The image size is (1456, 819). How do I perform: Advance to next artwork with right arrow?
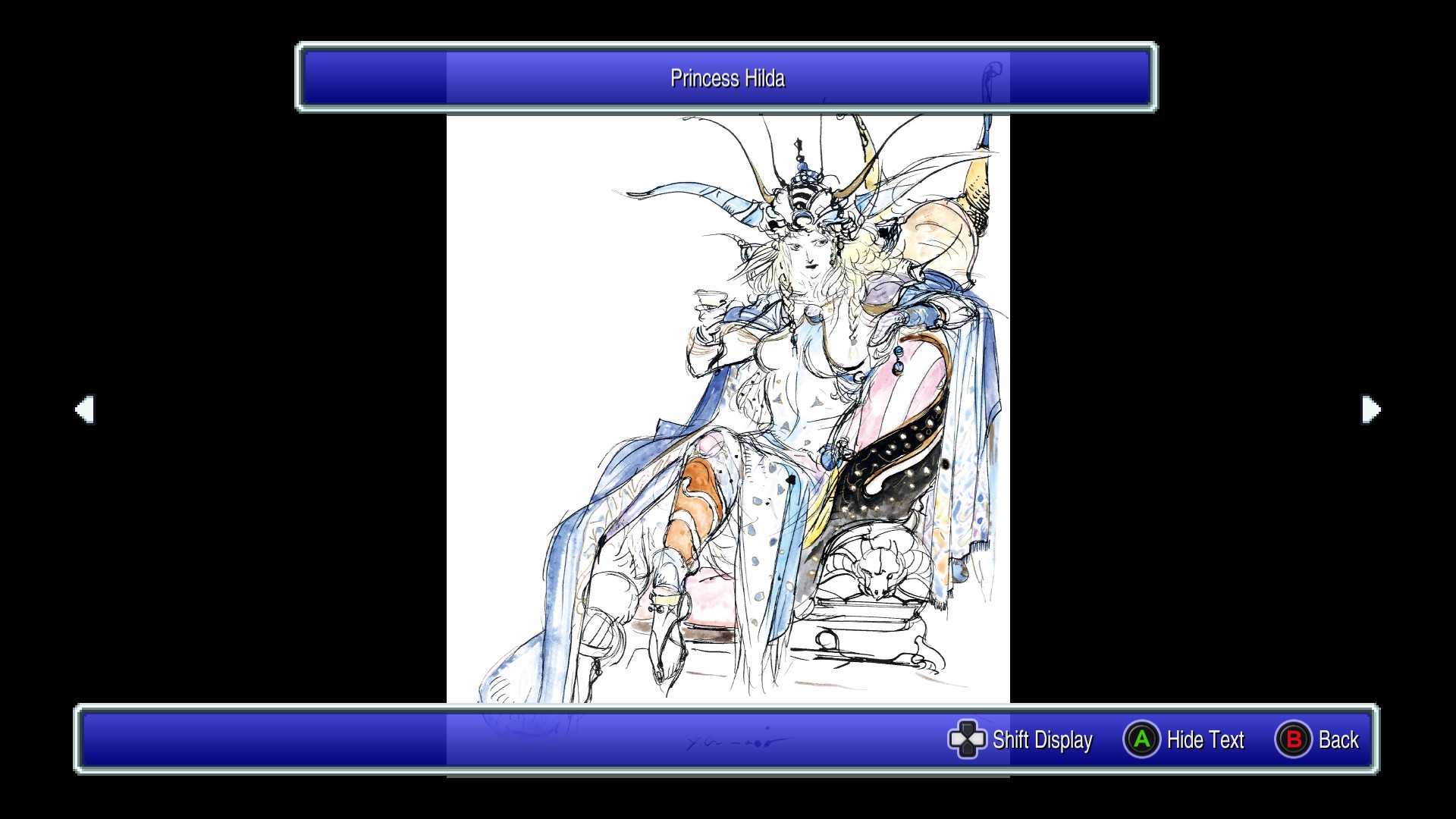[1371, 409]
